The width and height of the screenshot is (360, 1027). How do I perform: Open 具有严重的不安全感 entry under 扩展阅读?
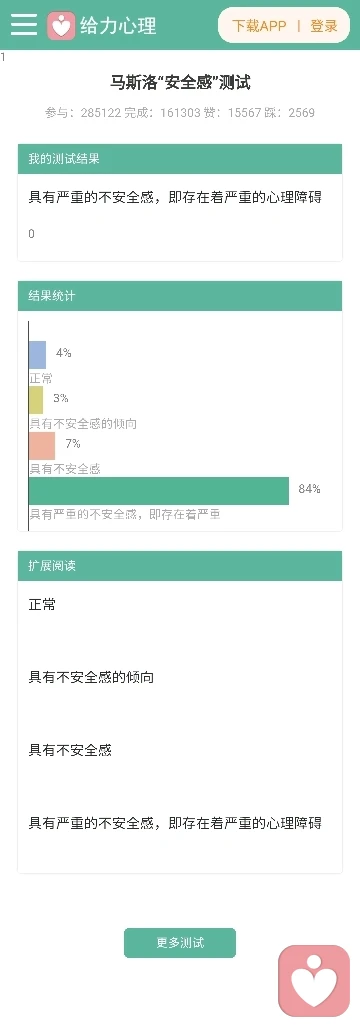coord(175,823)
